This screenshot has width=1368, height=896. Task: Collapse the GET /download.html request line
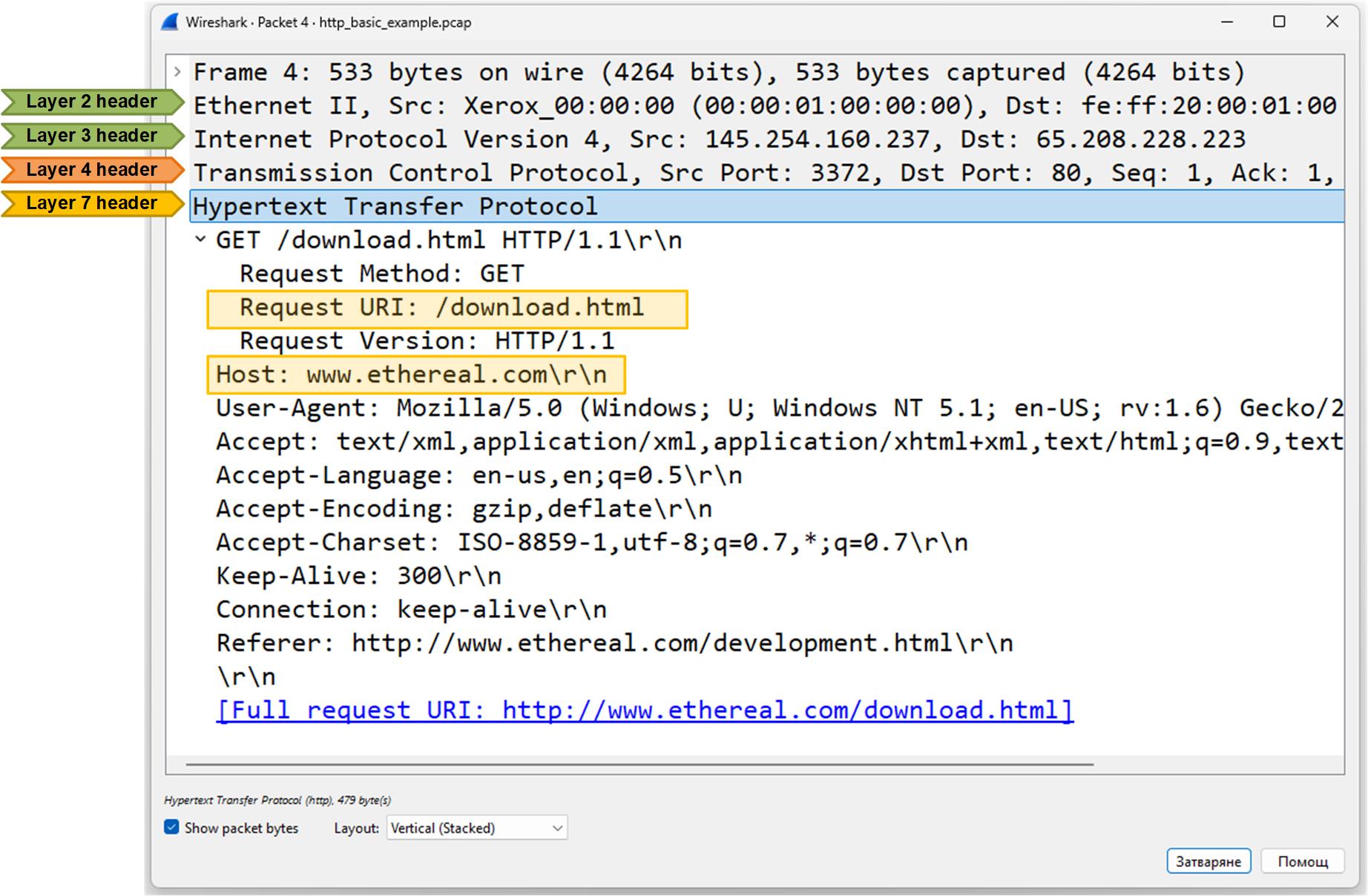pyautogui.click(x=200, y=240)
